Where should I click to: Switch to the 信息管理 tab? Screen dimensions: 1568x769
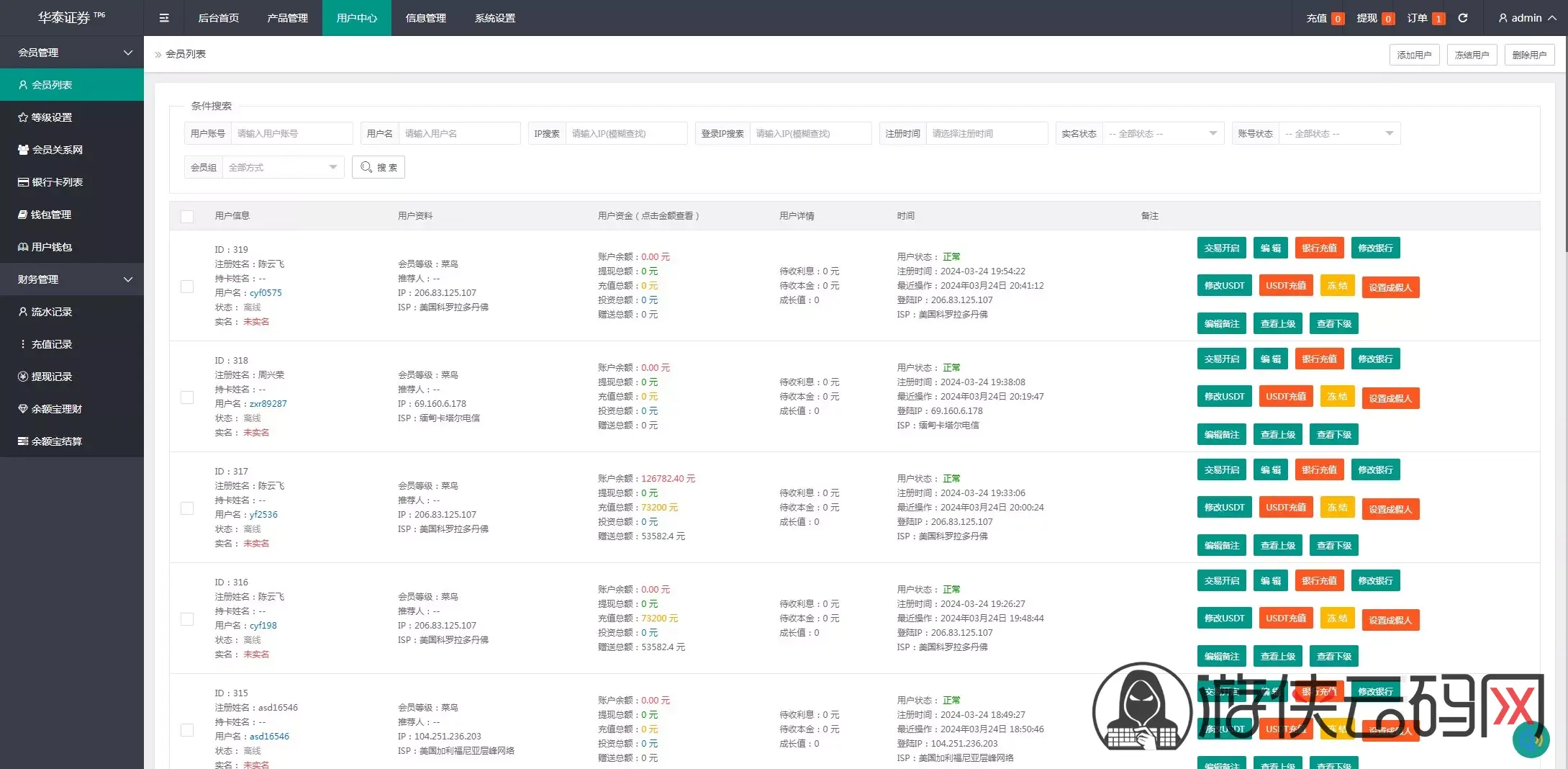[x=426, y=18]
